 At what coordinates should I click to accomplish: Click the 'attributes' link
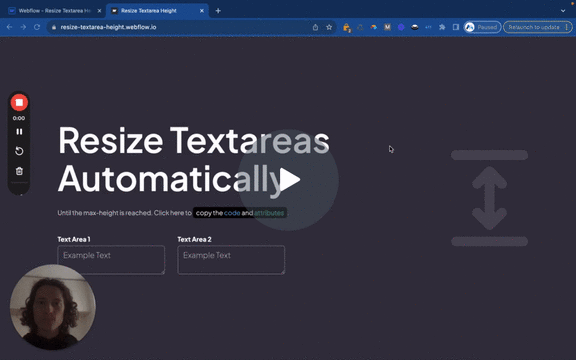click(269, 213)
